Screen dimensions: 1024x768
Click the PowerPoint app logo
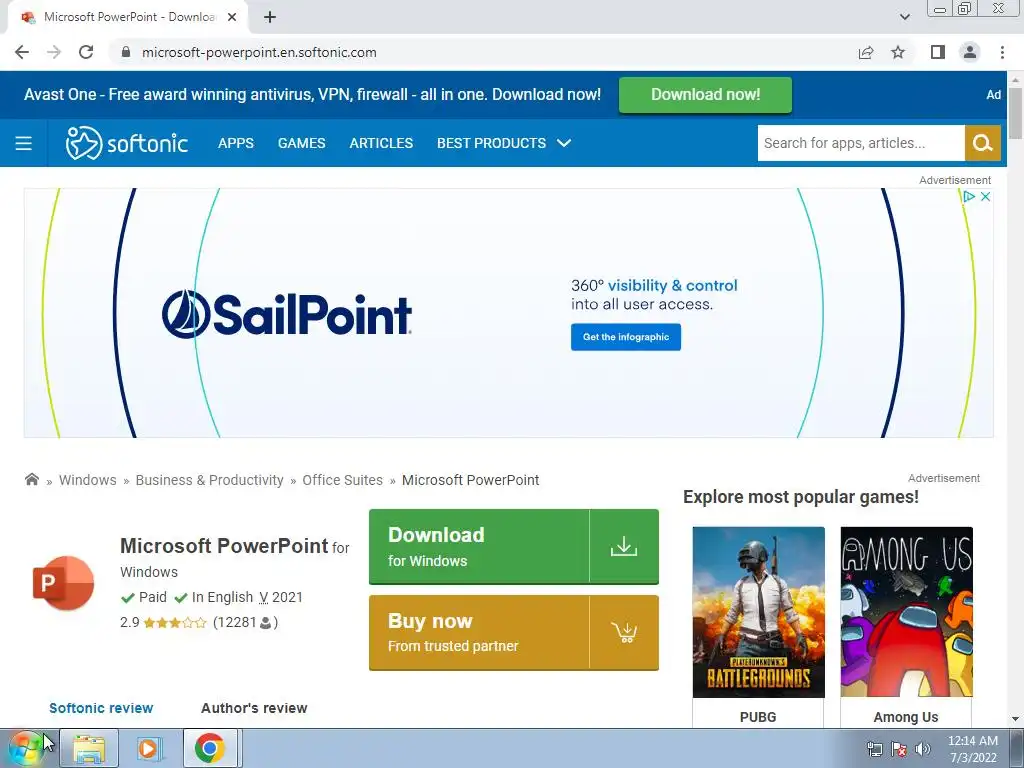click(x=63, y=583)
